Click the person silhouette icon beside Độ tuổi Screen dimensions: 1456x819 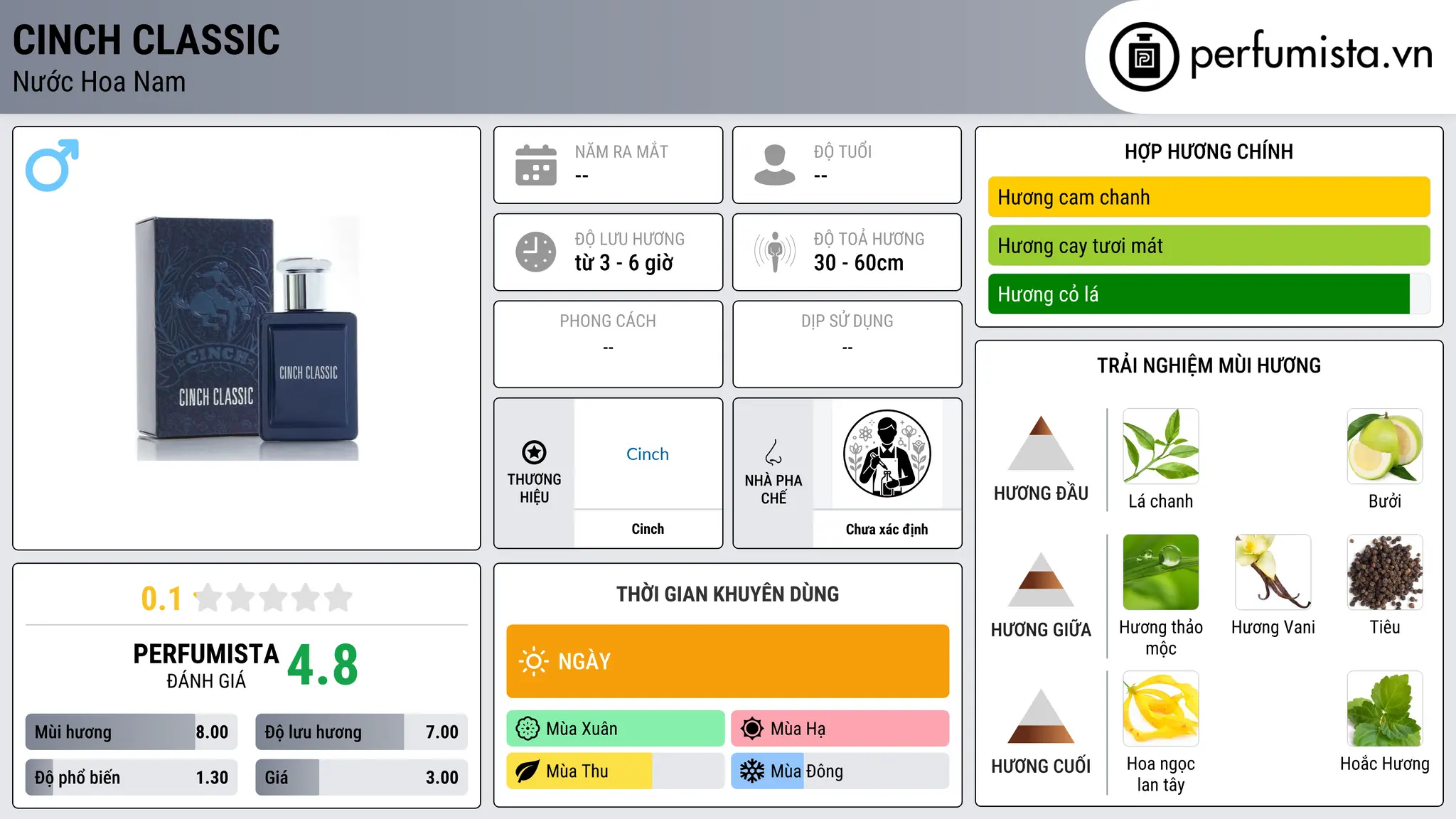coord(775,165)
